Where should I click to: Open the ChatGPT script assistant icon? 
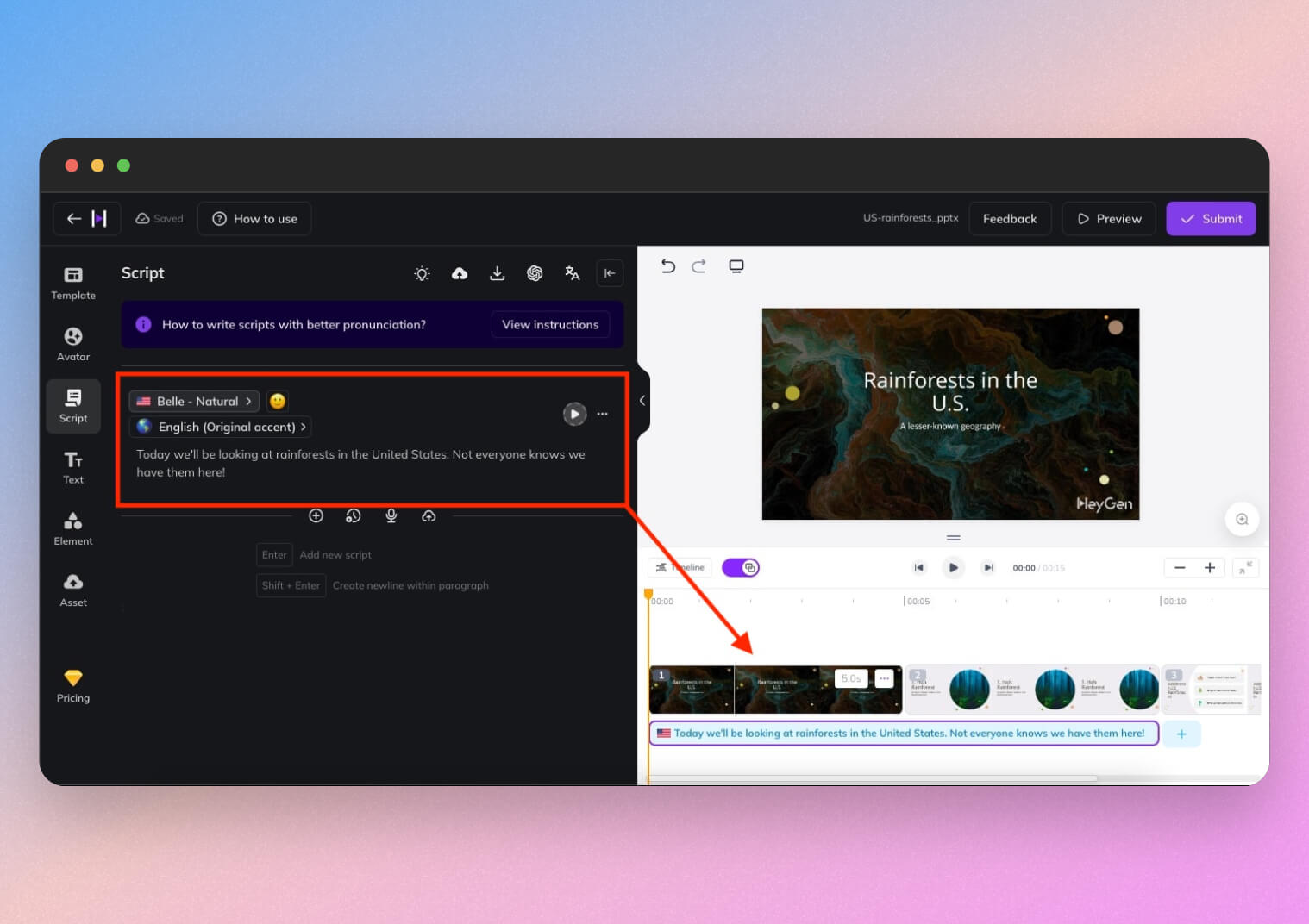pyautogui.click(x=535, y=273)
